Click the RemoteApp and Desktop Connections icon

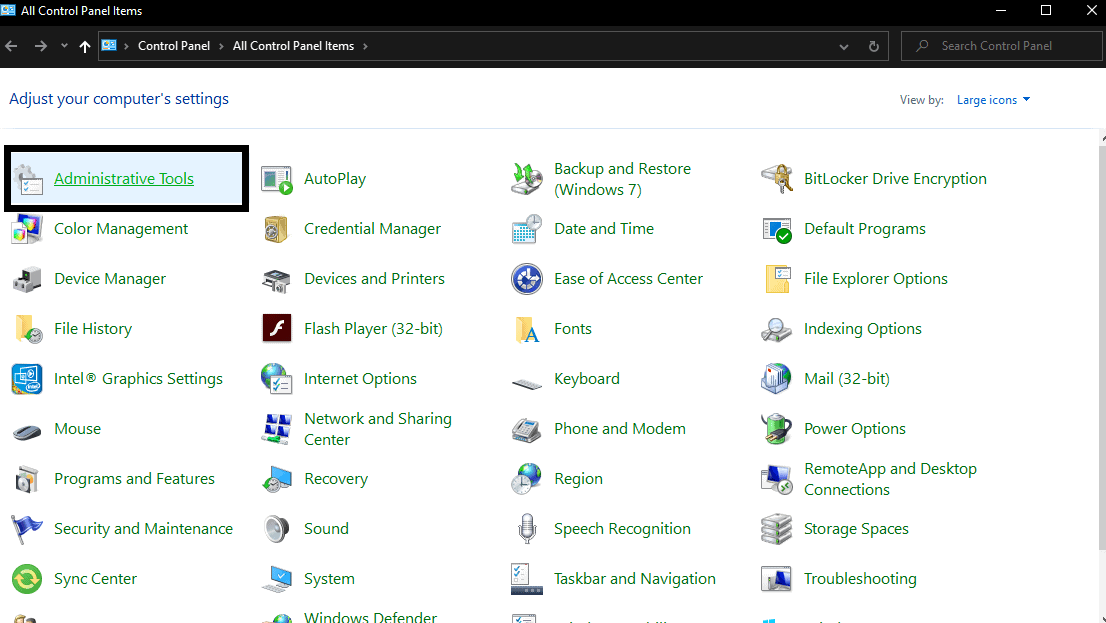point(777,480)
